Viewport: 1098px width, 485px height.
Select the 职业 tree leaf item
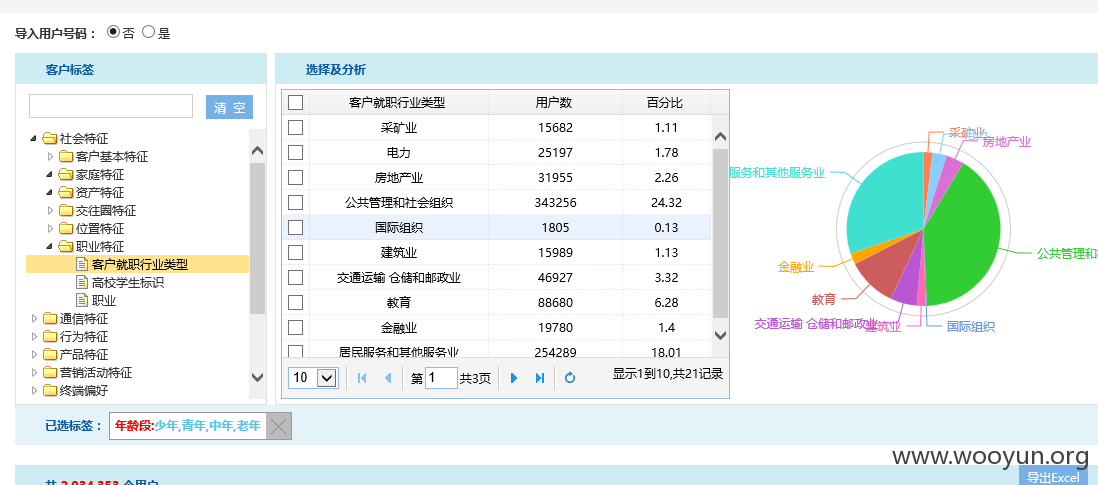(x=104, y=301)
